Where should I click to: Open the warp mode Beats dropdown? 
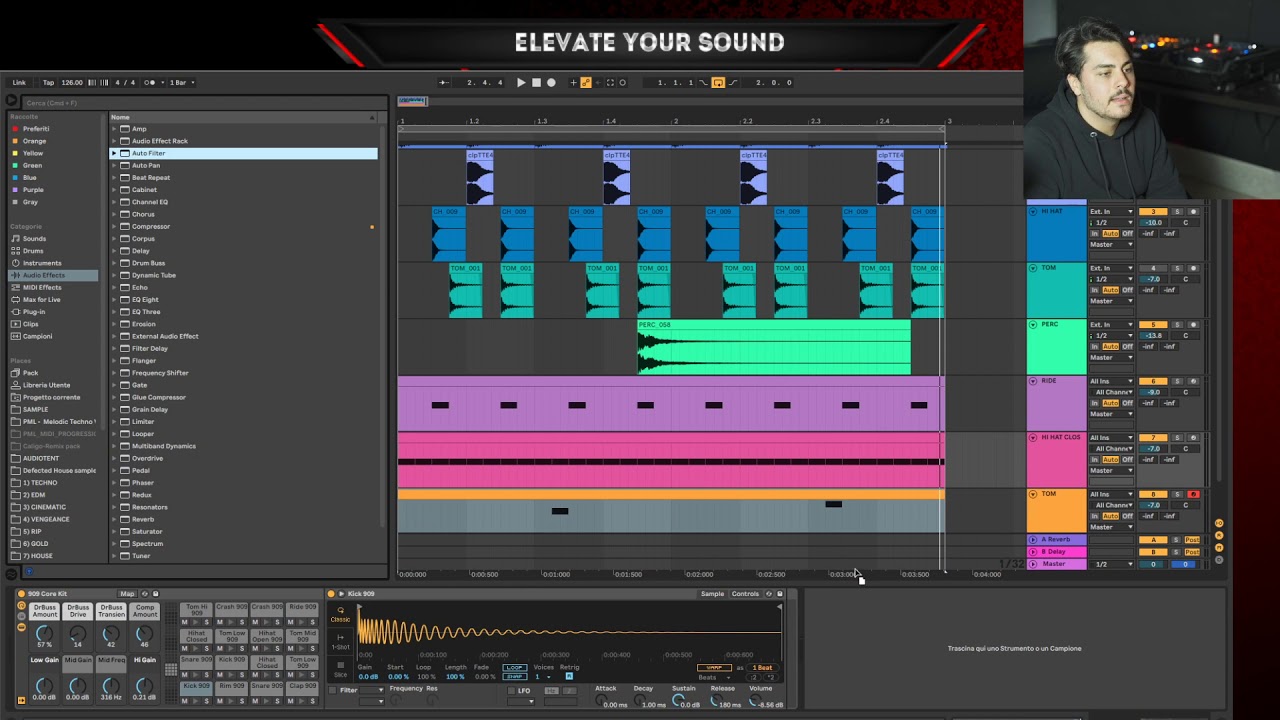pyautogui.click(x=714, y=677)
